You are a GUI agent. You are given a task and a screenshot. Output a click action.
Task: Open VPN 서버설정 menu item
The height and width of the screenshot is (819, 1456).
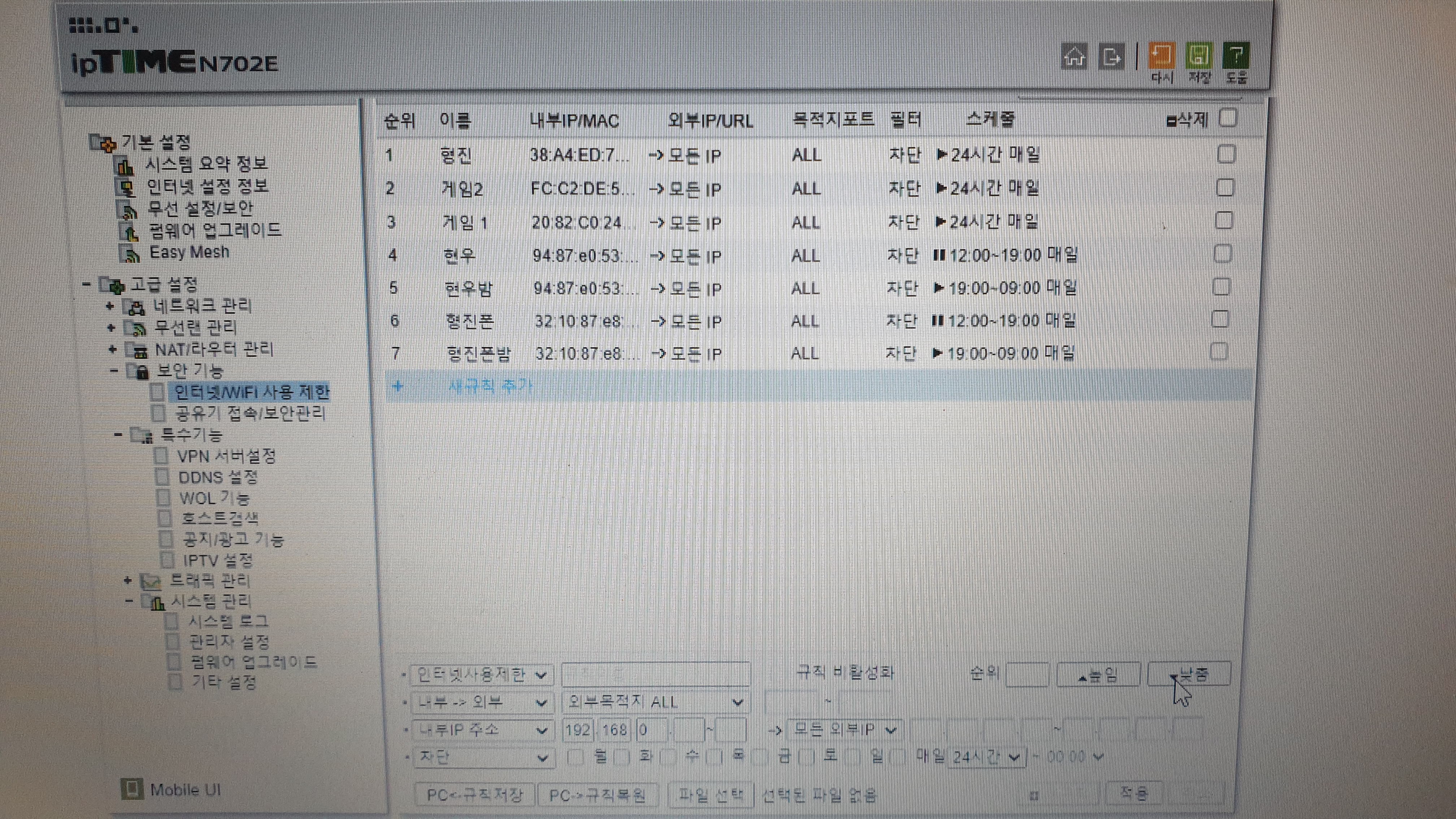click(x=226, y=456)
